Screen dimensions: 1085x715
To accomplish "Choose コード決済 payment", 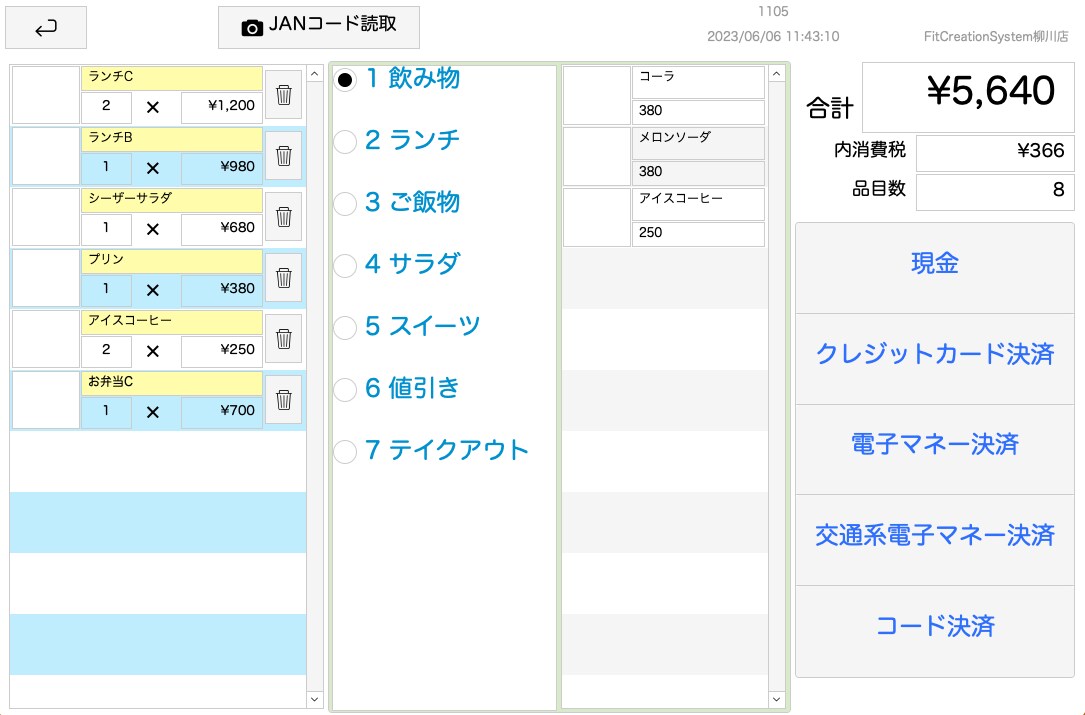I will point(935,631).
